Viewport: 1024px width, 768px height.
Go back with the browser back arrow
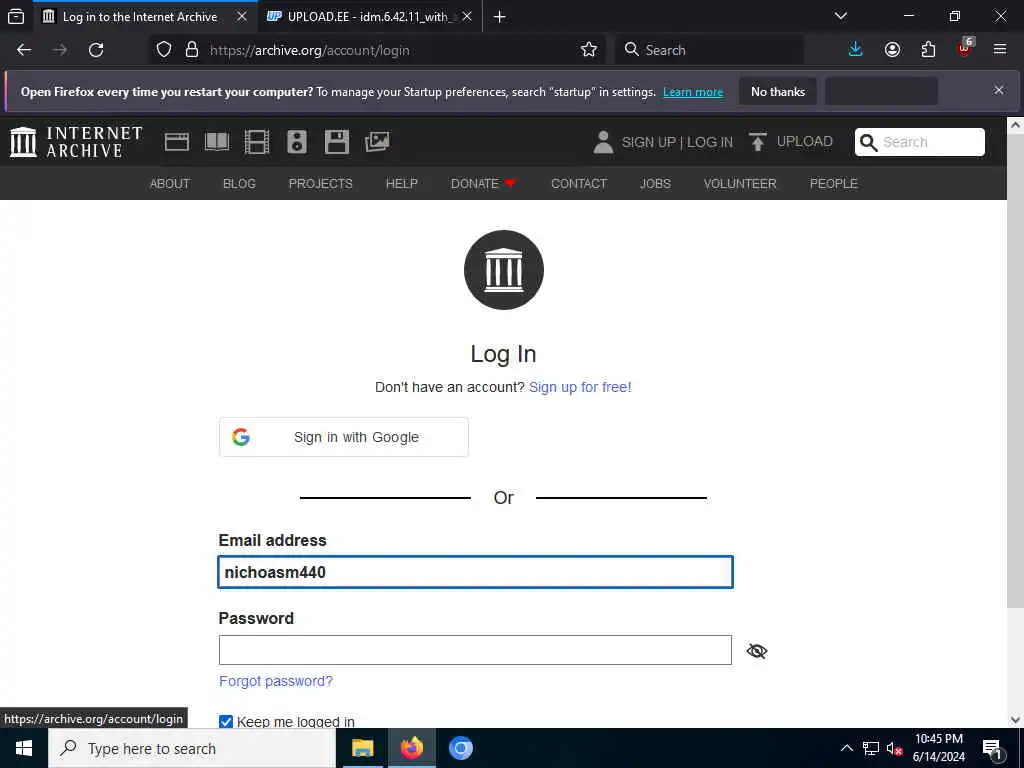coord(24,50)
